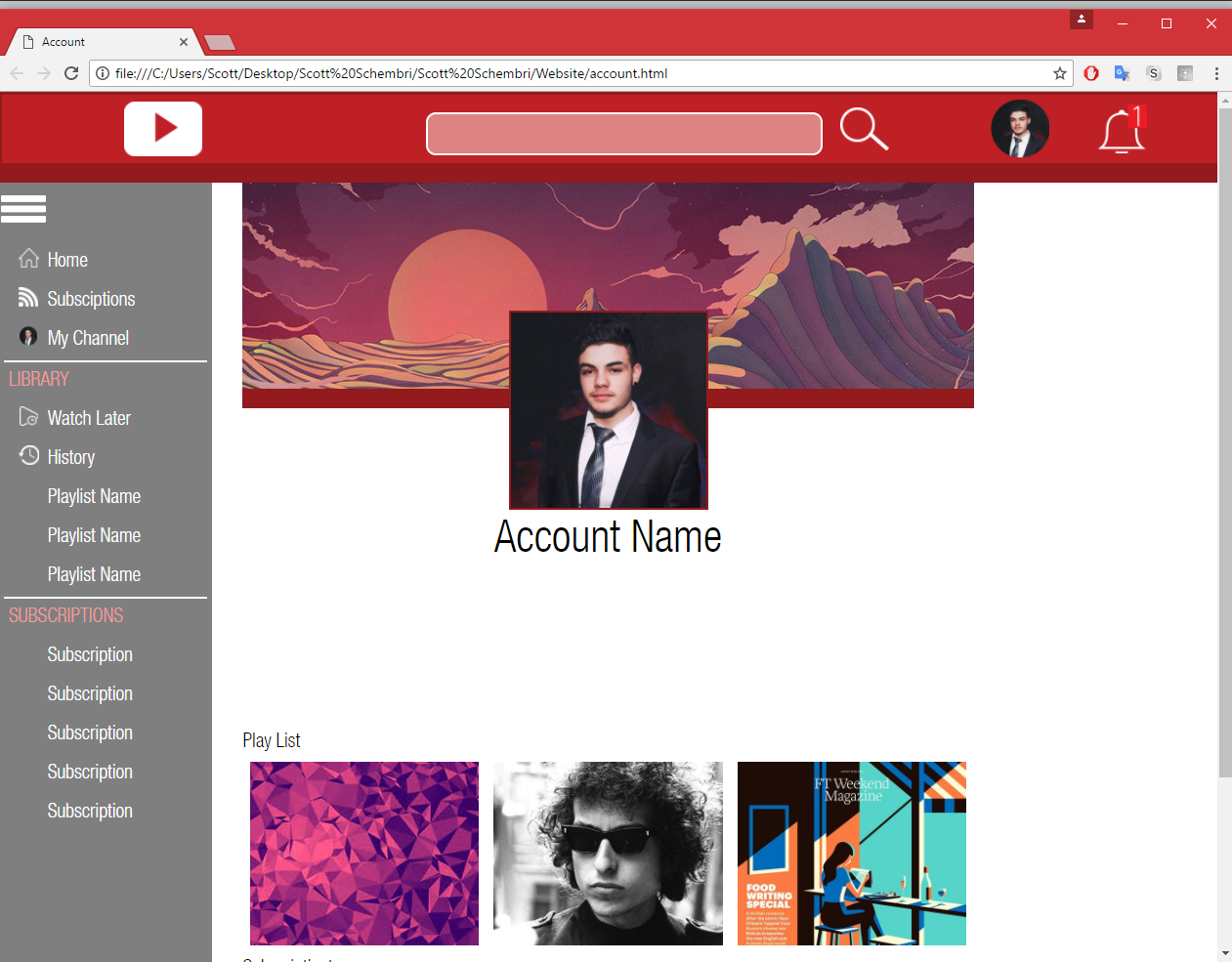Click the S extension icon
The width and height of the screenshot is (1232, 962).
[x=1154, y=73]
